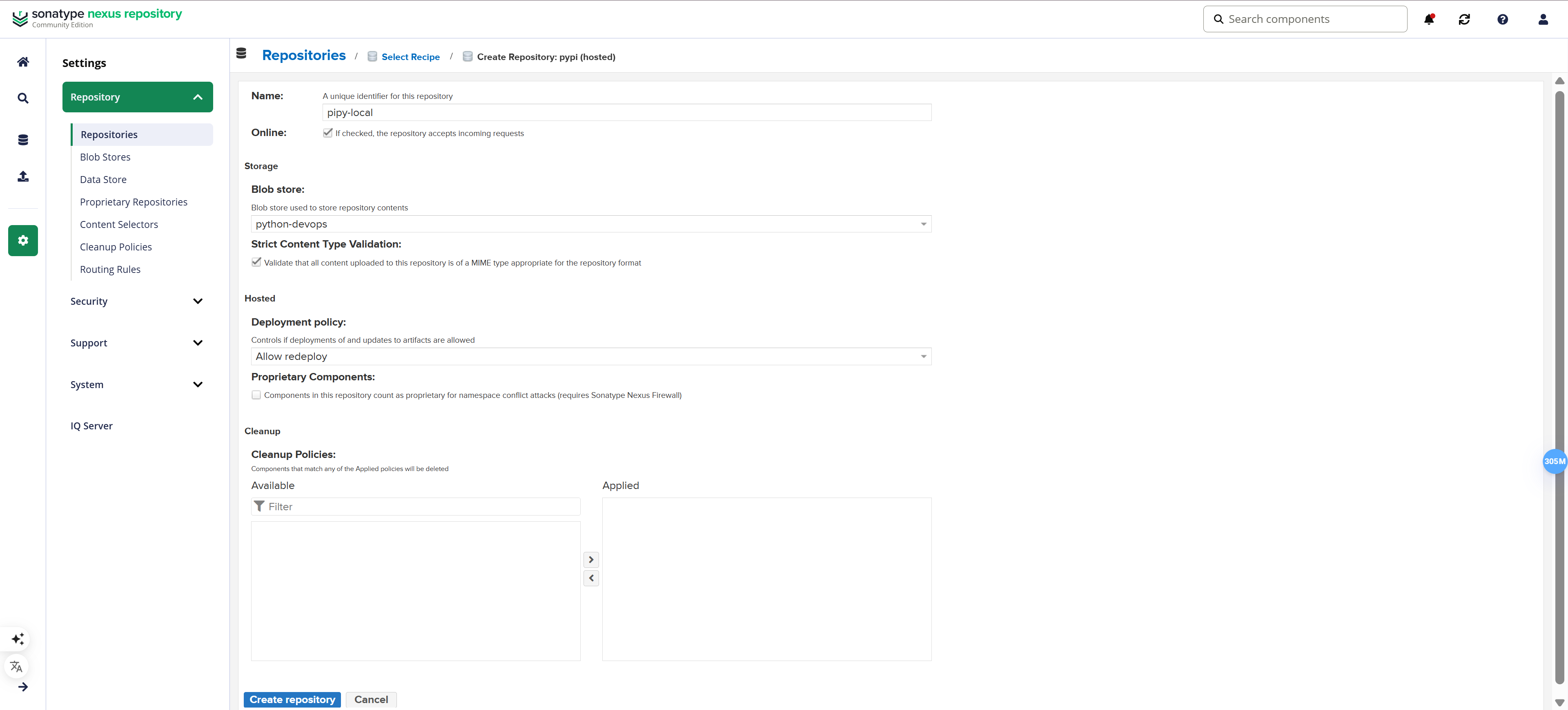The height and width of the screenshot is (710, 1568).
Task: Click the repository Name input field
Action: click(x=627, y=113)
